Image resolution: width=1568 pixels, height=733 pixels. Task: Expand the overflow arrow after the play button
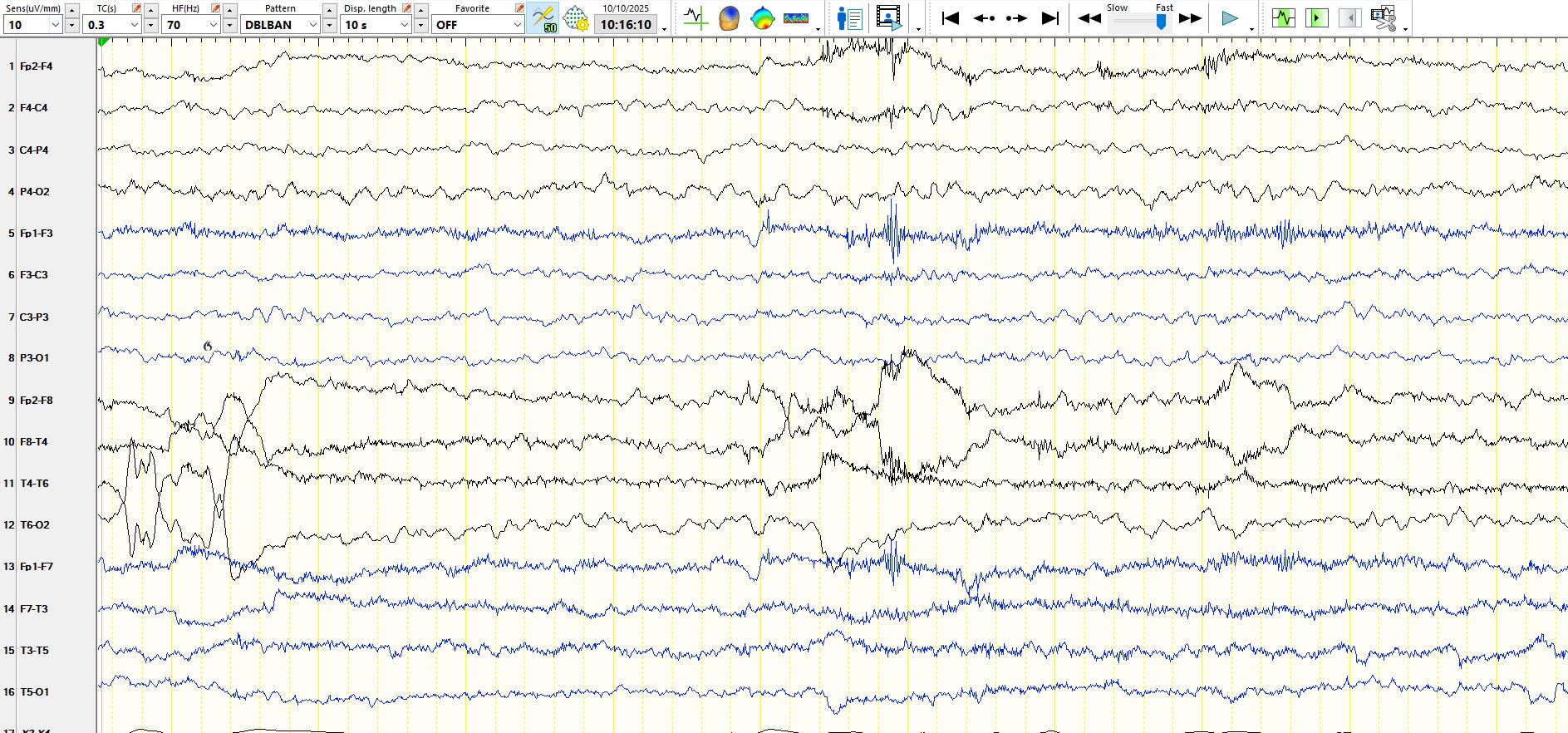pyautogui.click(x=1251, y=29)
